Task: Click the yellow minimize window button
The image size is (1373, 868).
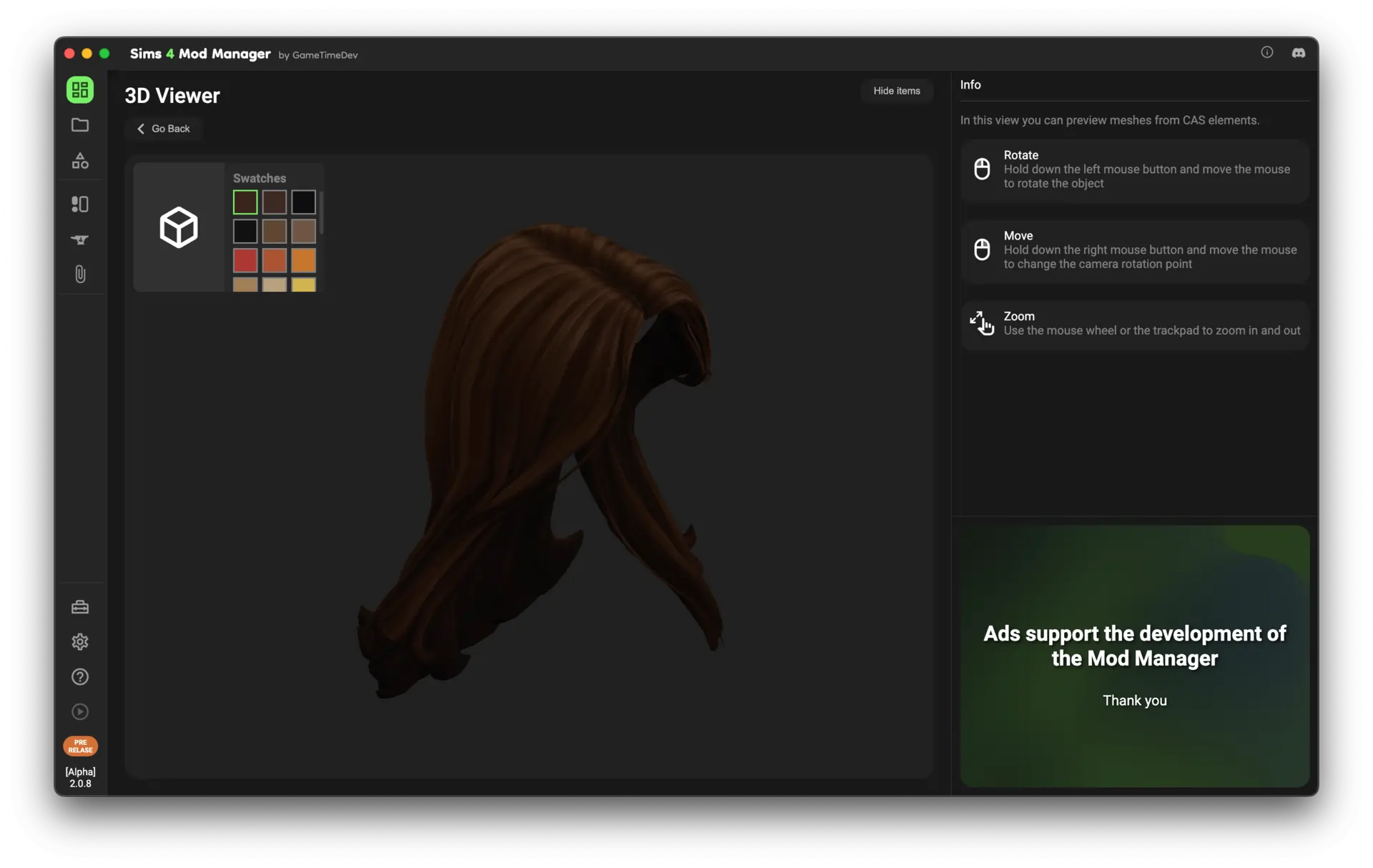Action: tap(87, 54)
